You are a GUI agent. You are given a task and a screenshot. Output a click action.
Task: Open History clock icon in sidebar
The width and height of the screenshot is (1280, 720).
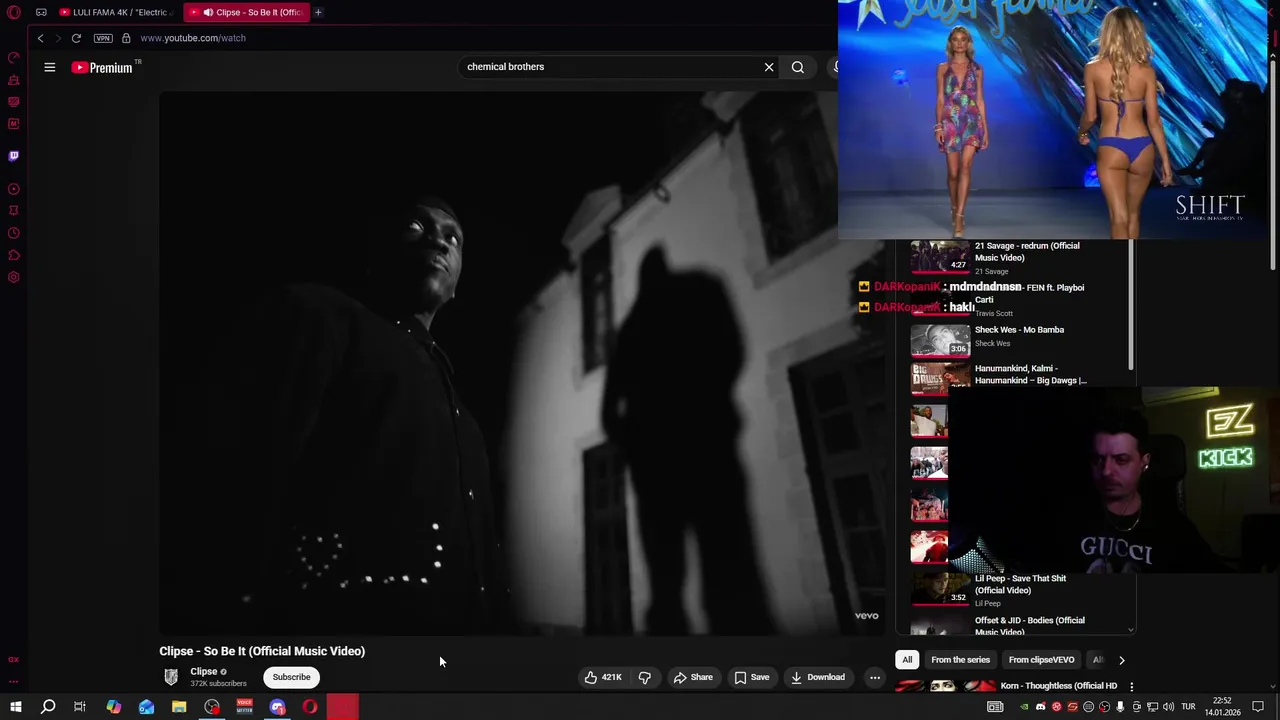14,233
